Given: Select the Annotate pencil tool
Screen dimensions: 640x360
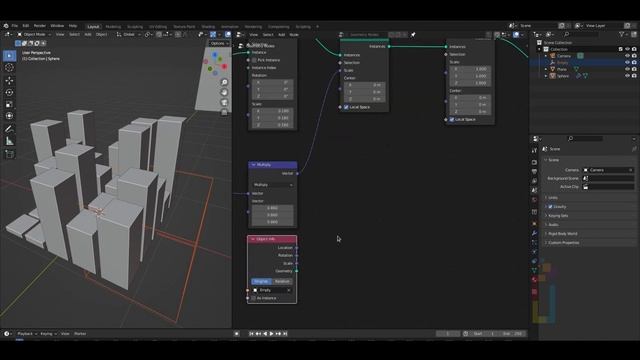Looking at the screenshot, I should [9, 129].
